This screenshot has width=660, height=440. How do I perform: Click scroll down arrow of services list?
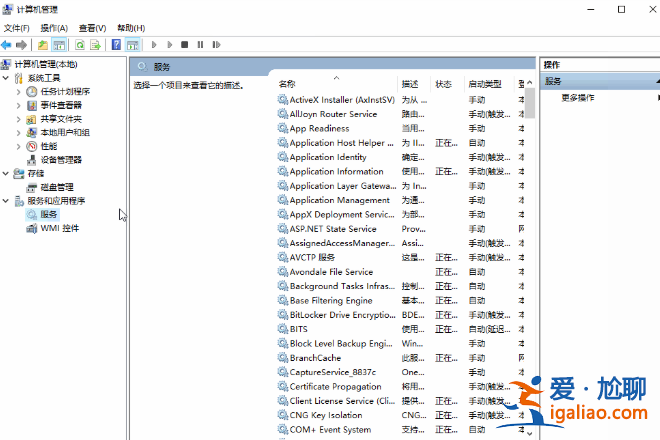pos(530,433)
